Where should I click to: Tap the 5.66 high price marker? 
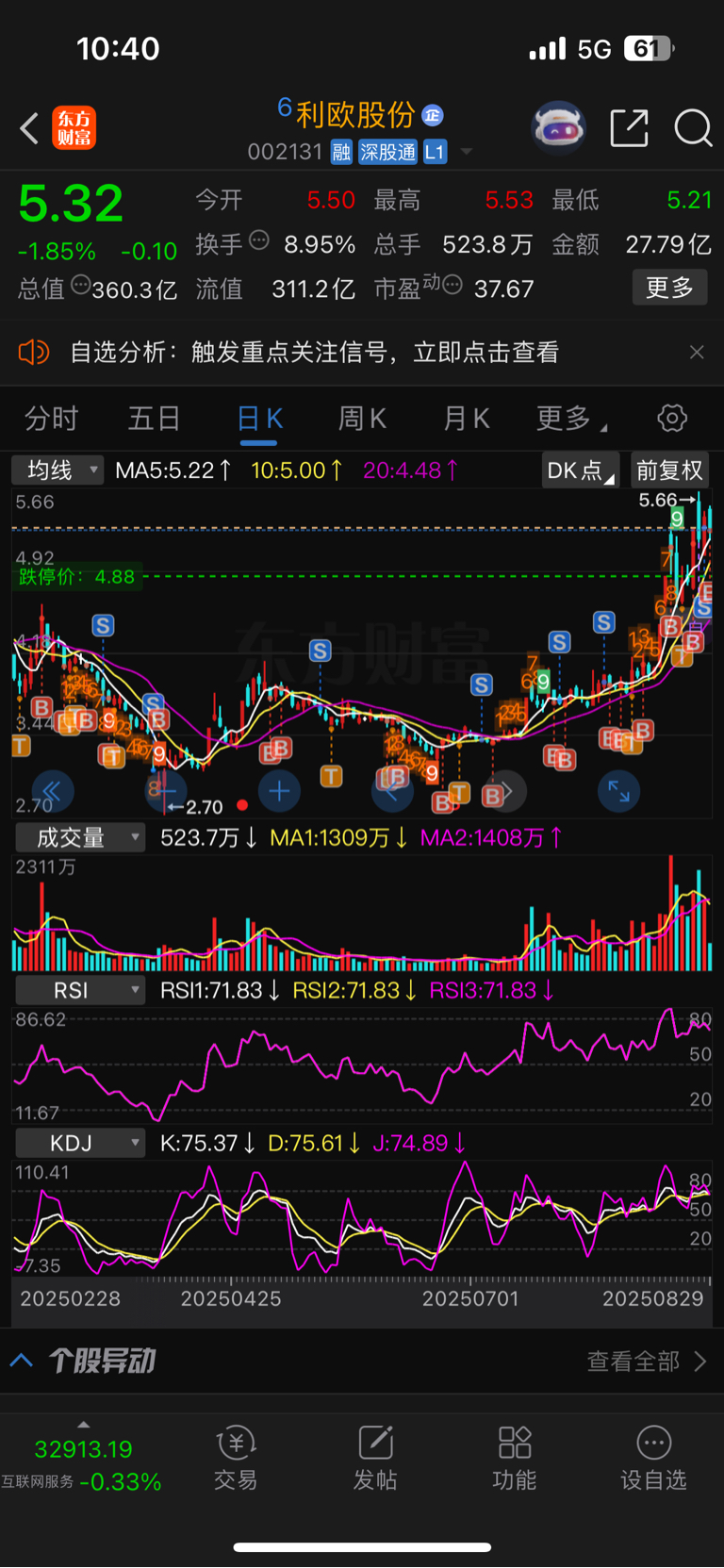click(666, 500)
